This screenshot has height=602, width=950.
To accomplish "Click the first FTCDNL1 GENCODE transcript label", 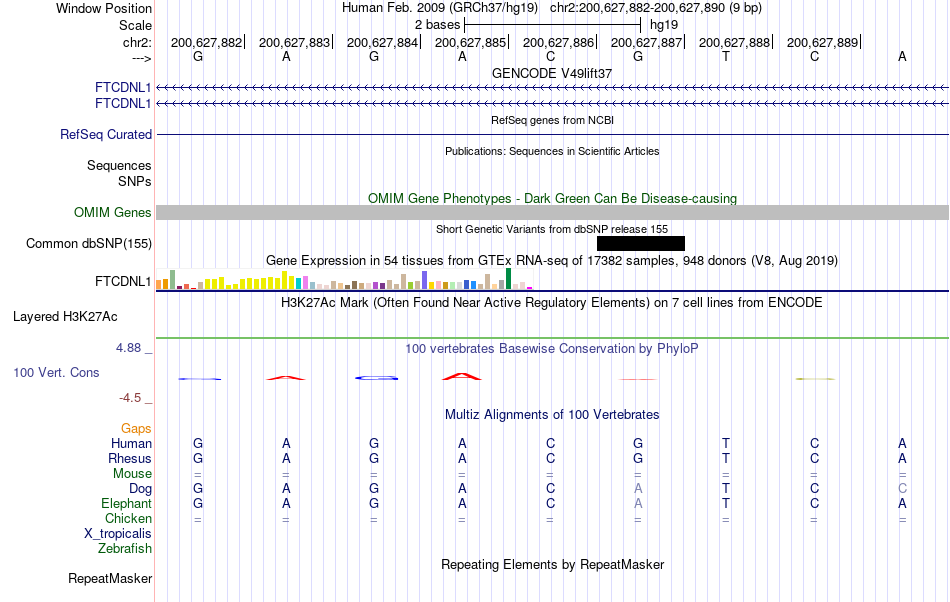I will [123, 88].
